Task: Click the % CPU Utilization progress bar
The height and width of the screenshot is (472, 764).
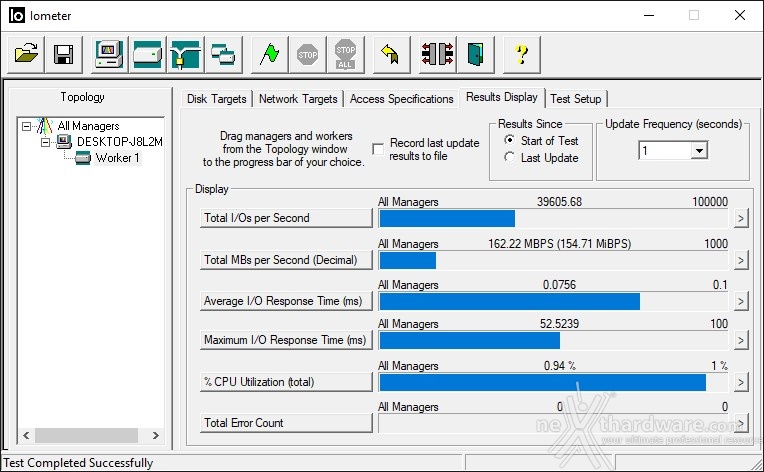Action: (554, 383)
